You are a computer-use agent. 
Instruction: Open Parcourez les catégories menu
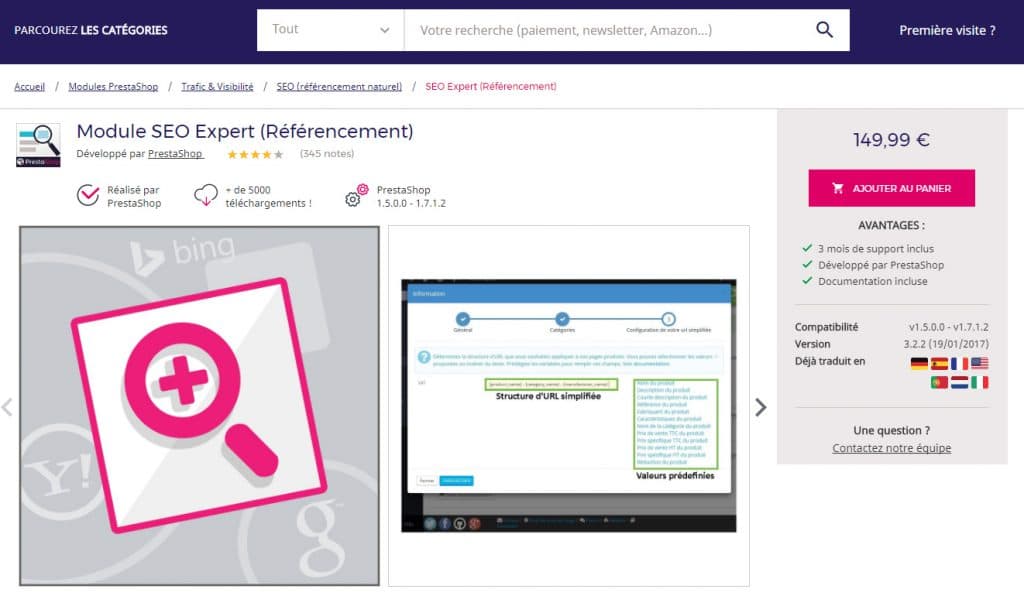click(91, 30)
